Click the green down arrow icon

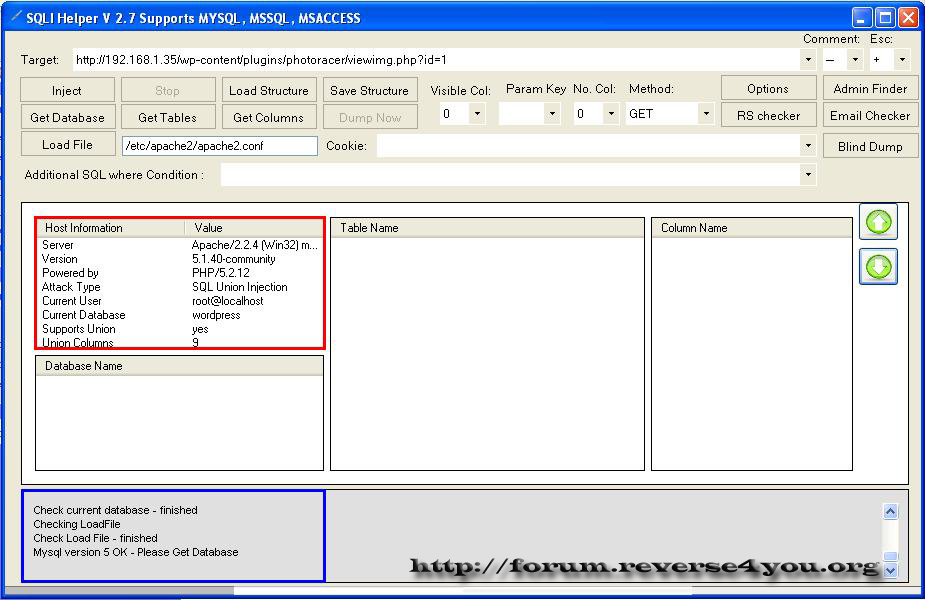878,267
